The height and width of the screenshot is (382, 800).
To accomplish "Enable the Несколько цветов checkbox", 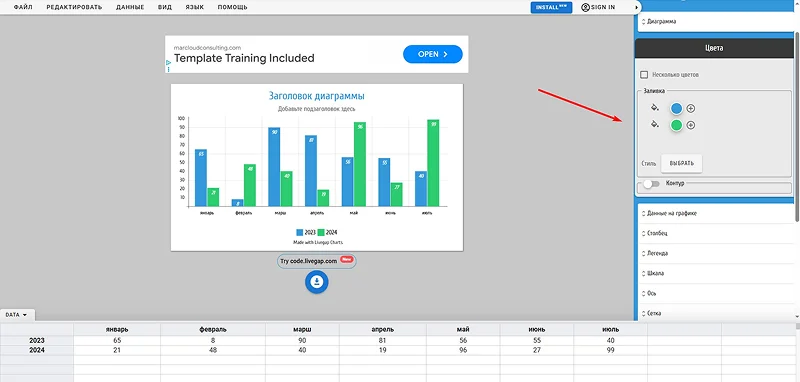I will 644,74.
